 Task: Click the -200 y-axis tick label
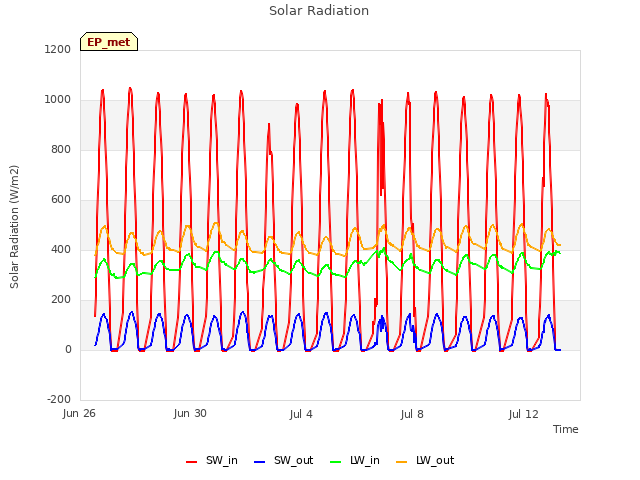(59, 400)
